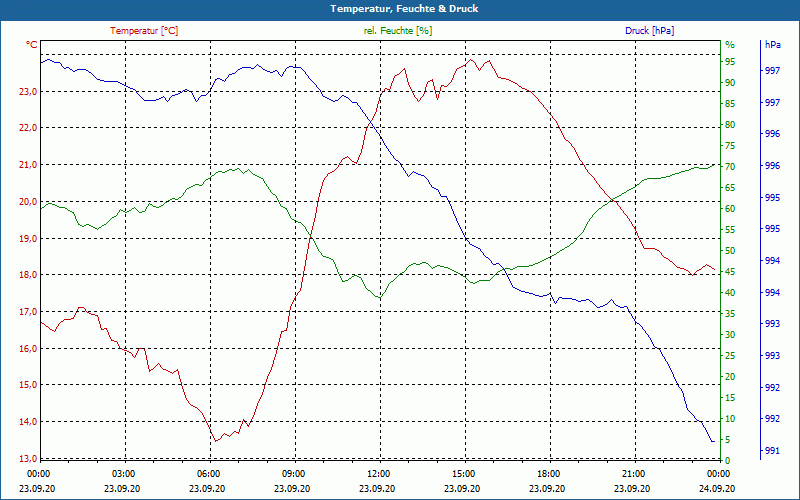This screenshot has width=800, height=500.
Task: Click the "20" humidity axis tick
Action: (730, 377)
